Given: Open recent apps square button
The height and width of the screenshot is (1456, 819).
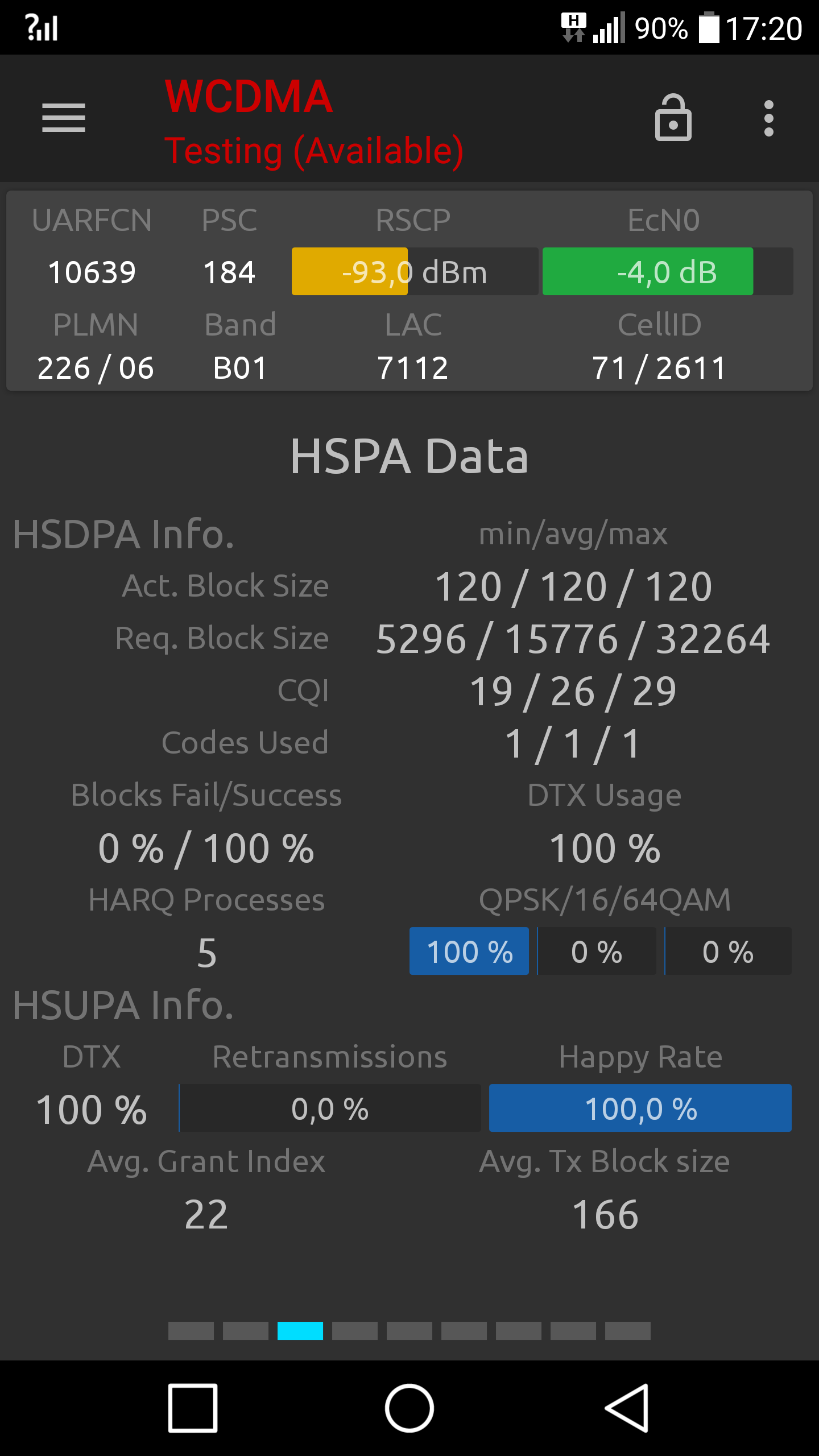Looking at the screenshot, I should pos(193,1408).
